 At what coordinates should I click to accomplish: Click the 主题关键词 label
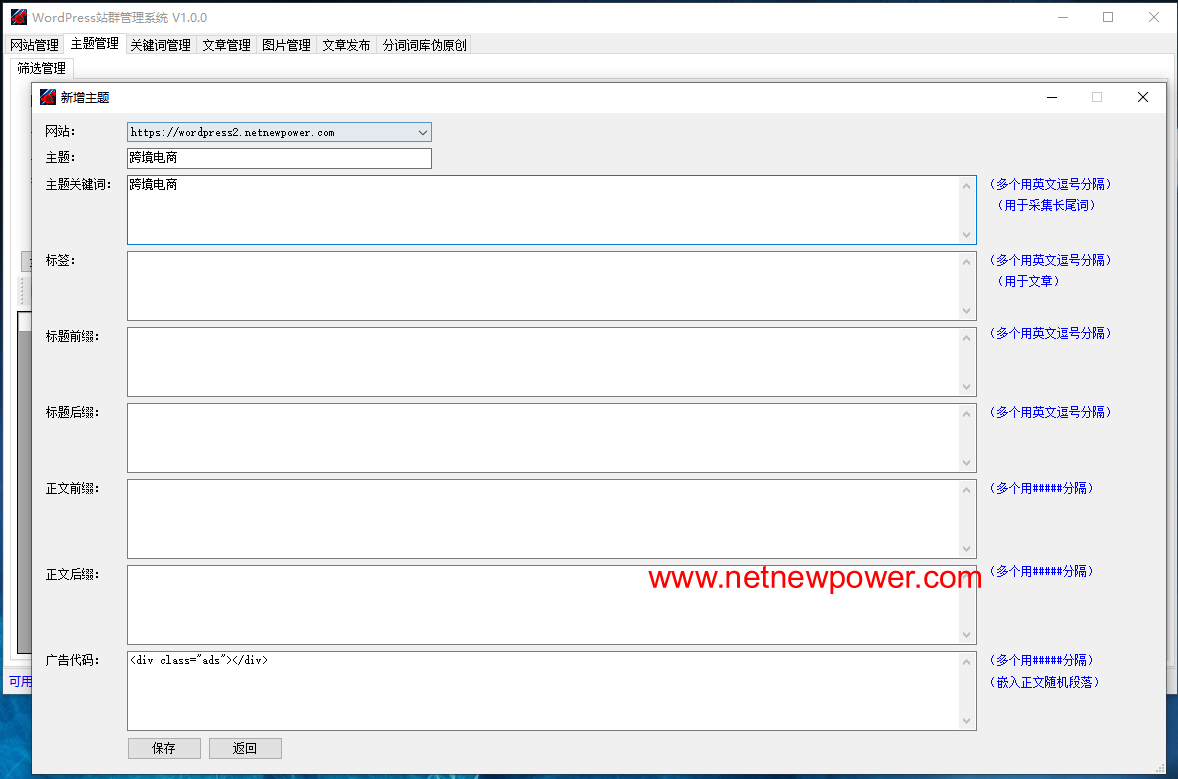(78, 185)
